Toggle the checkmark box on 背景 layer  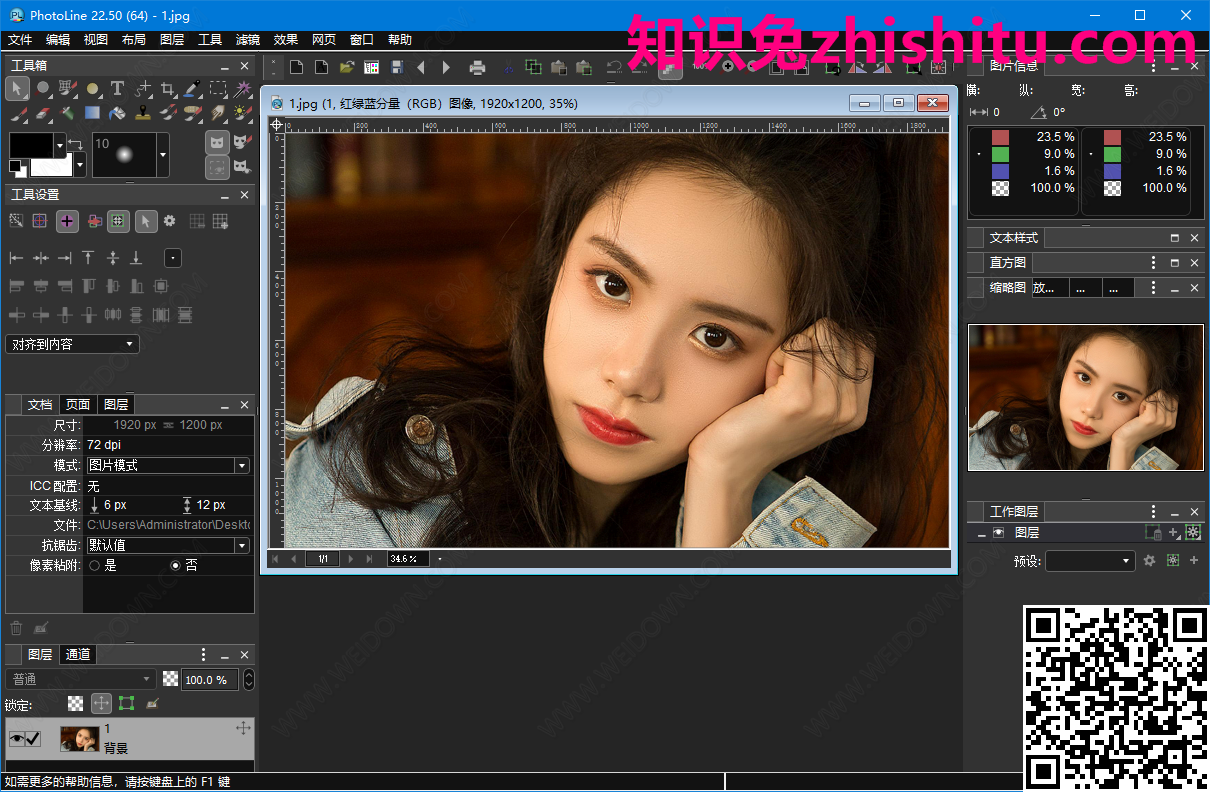coord(33,739)
